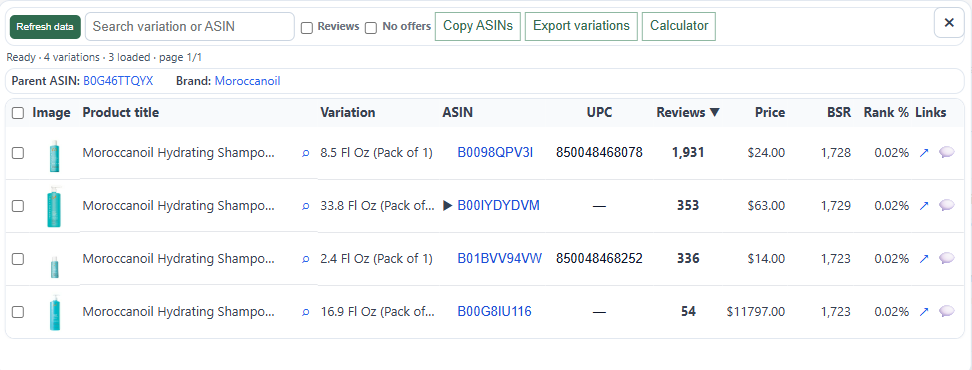Click the product title in the 2.4 Fl Oz row
The width and height of the screenshot is (972, 370).
pyautogui.click(x=179, y=258)
